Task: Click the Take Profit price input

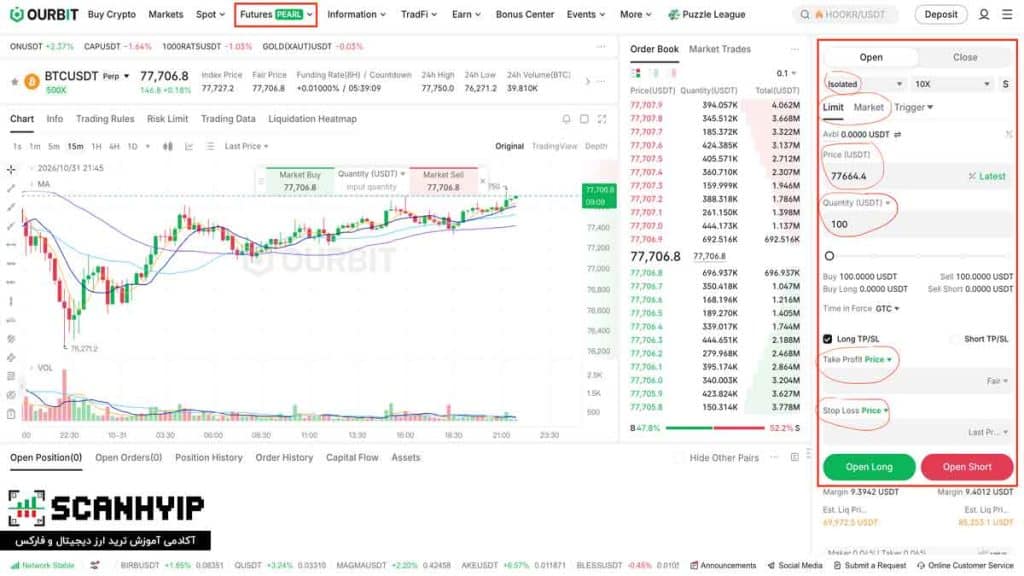Action: [x=918, y=381]
